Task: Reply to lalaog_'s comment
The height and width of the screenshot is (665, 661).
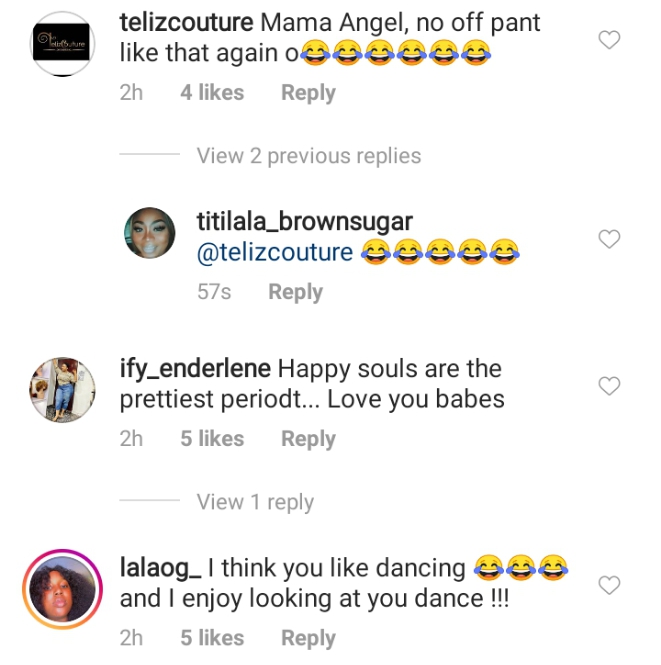Action: (x=308, y=638)
